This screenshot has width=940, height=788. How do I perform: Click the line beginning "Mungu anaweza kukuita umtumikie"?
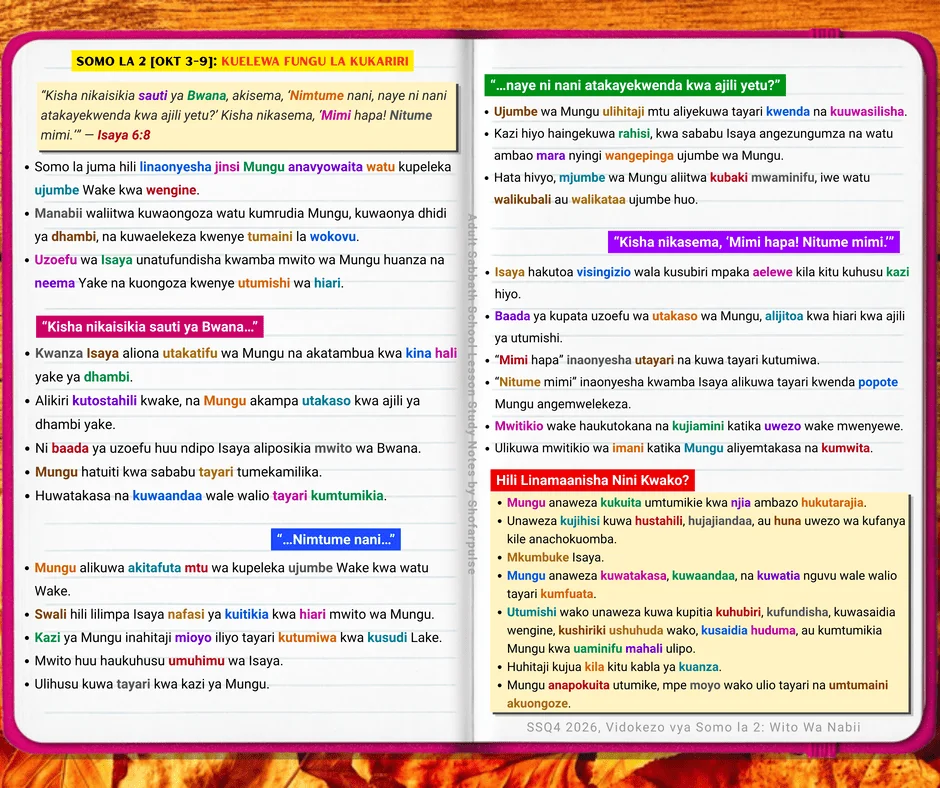(x=686, y=503)
